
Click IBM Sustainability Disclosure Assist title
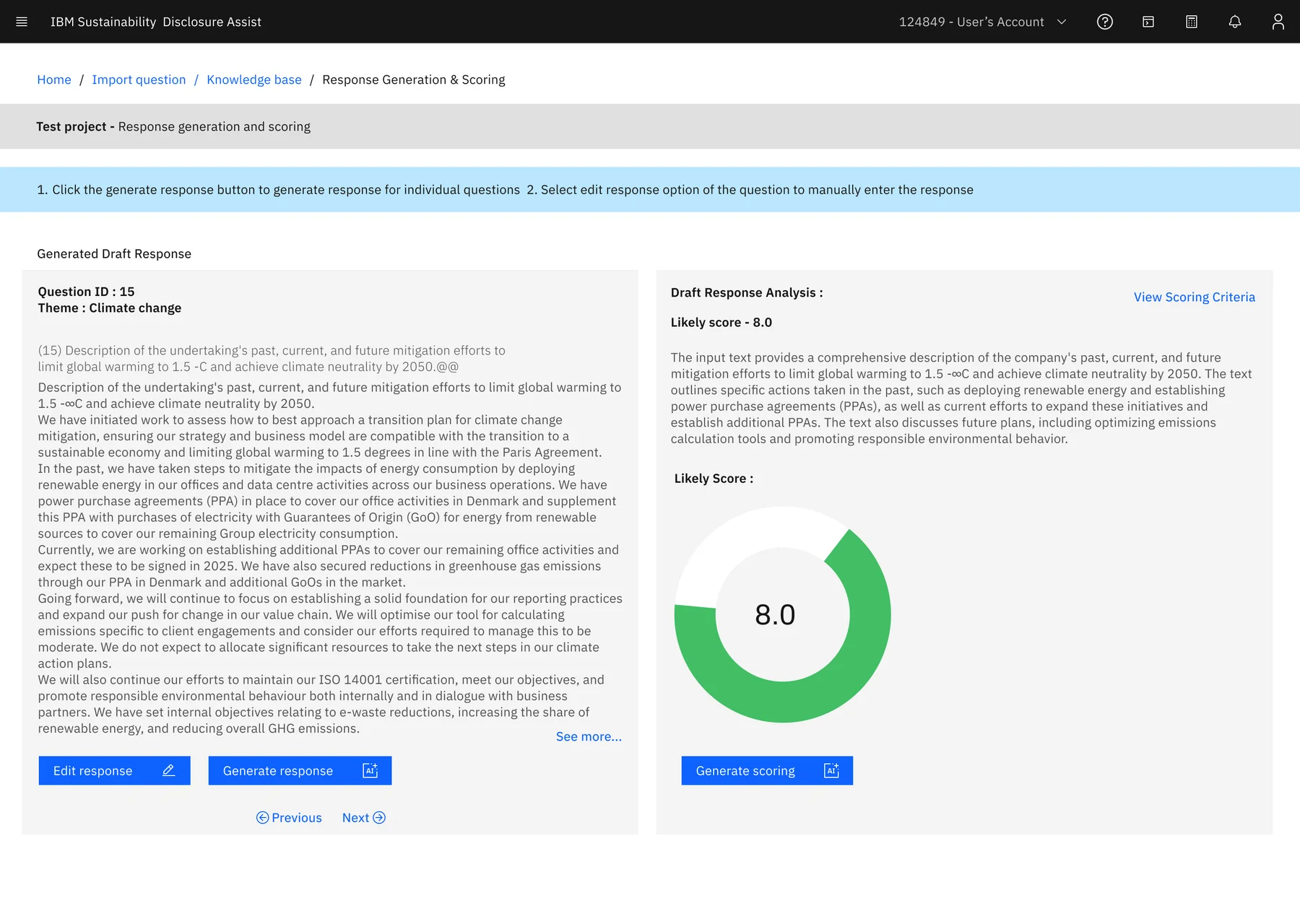click(x=156, y=22)
